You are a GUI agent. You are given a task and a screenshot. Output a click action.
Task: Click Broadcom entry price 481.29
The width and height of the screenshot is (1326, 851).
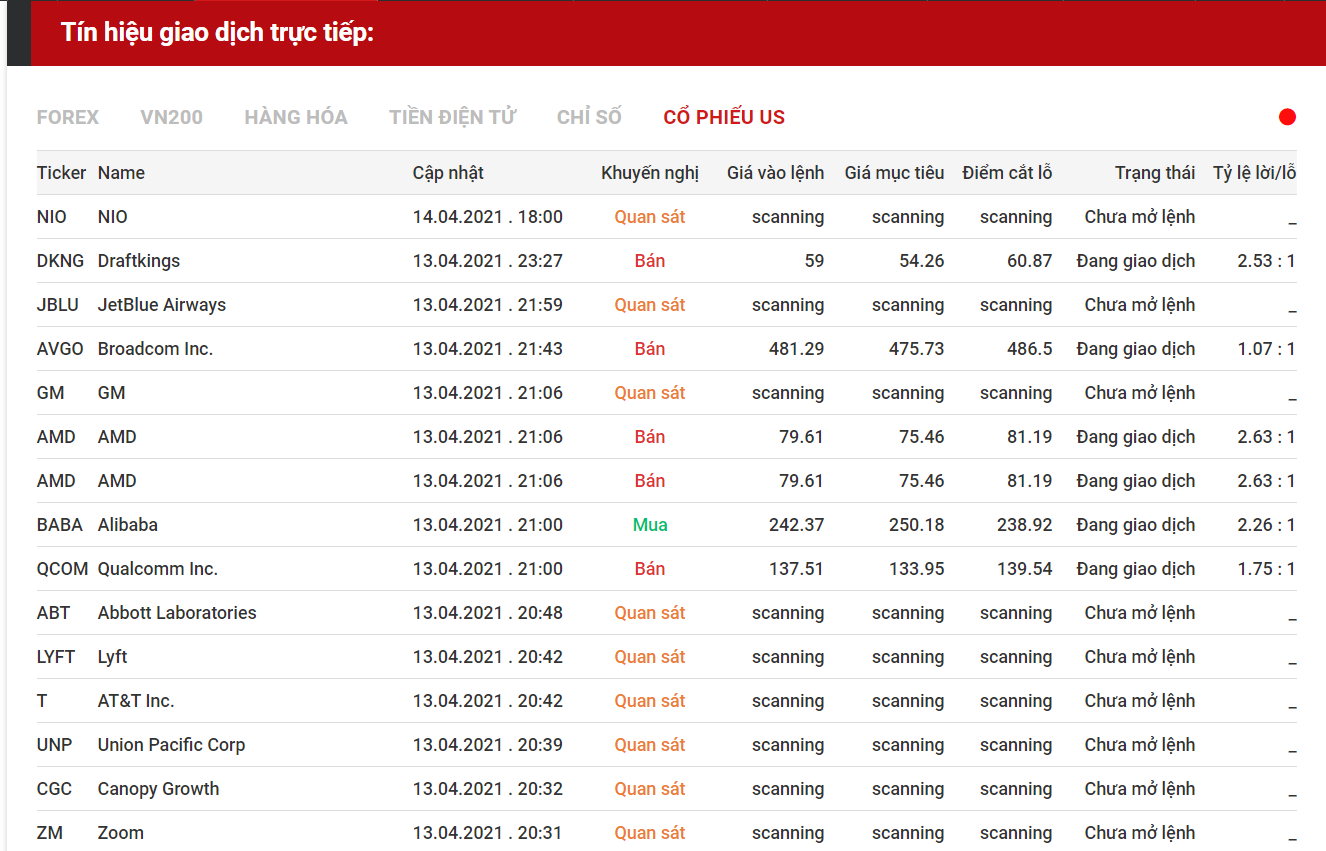[x=797, y=349]
